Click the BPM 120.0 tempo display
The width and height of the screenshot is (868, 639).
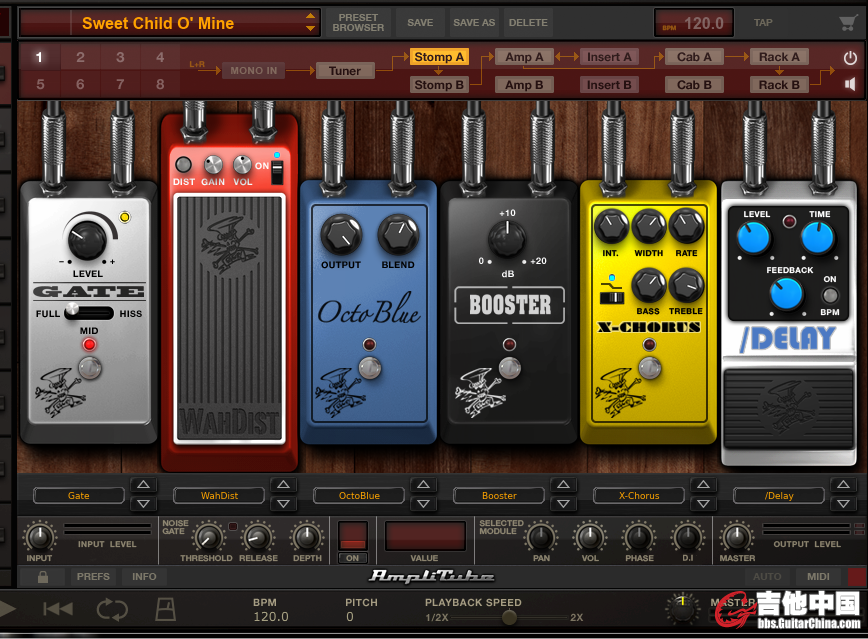(x=693, y=23)
